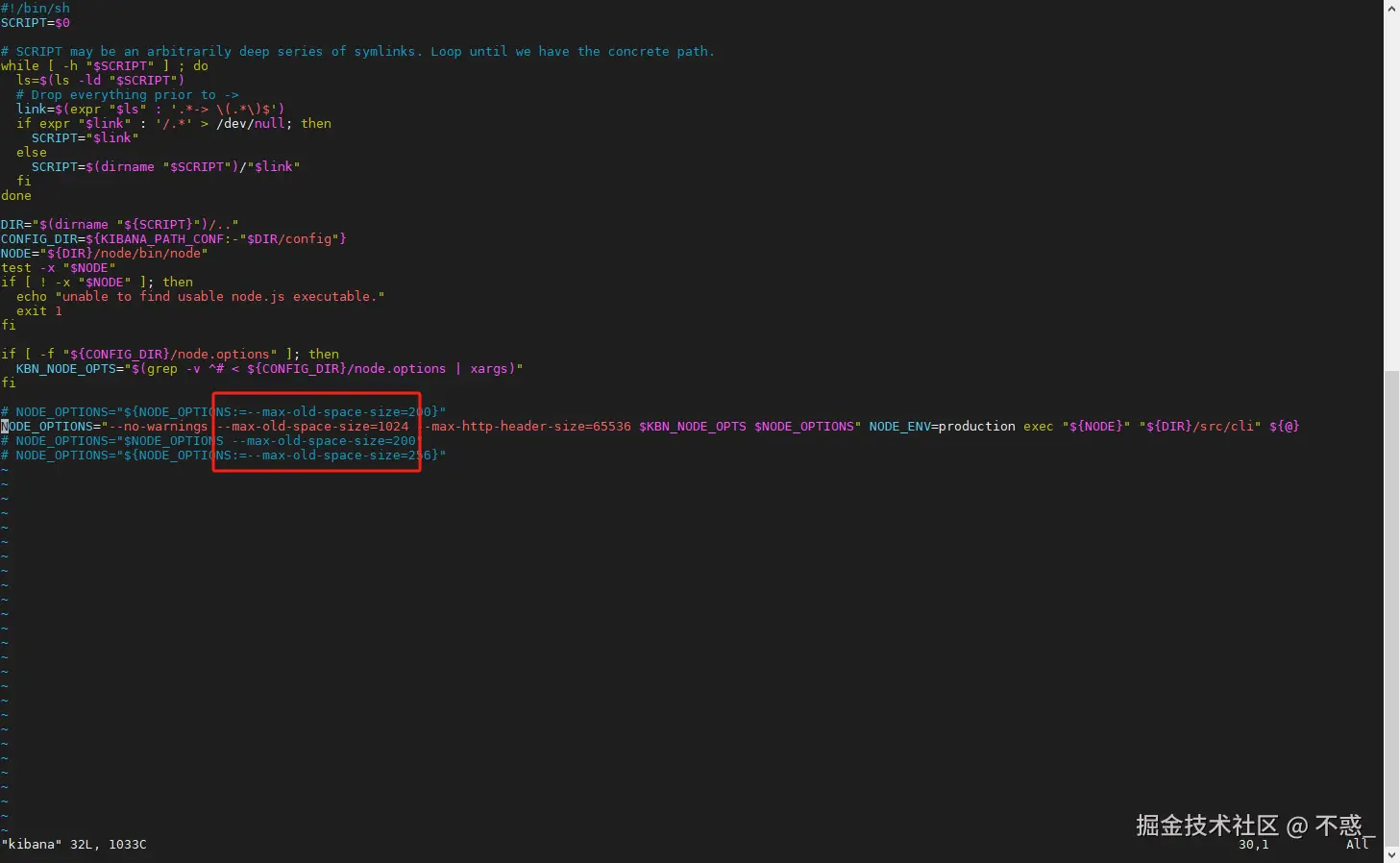Click '--max-old-space-size=1024' in the active line
The image size is (1400, 863).
coord(312,426)
